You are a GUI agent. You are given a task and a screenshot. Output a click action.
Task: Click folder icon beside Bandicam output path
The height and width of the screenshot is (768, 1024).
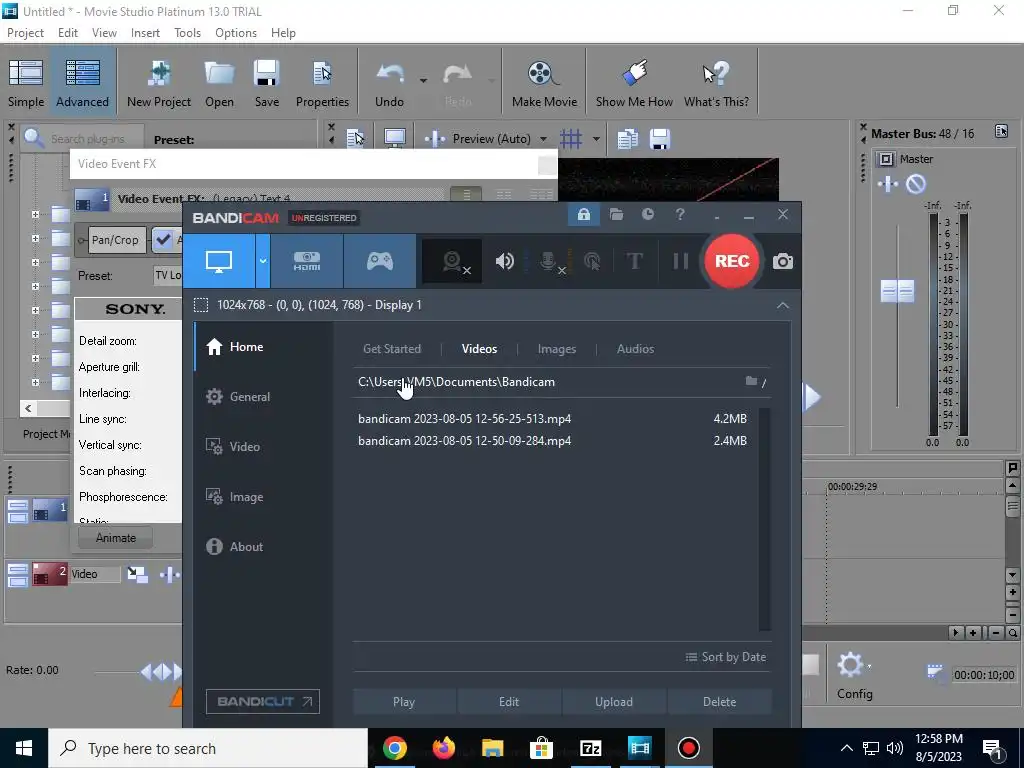pos(752,381)
